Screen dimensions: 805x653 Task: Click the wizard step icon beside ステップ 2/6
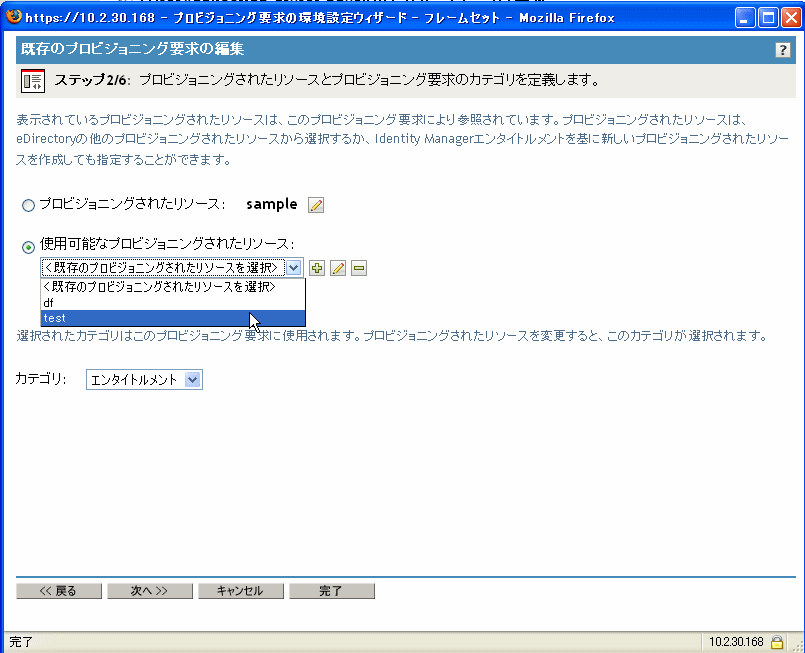click(x=33, y=81)
